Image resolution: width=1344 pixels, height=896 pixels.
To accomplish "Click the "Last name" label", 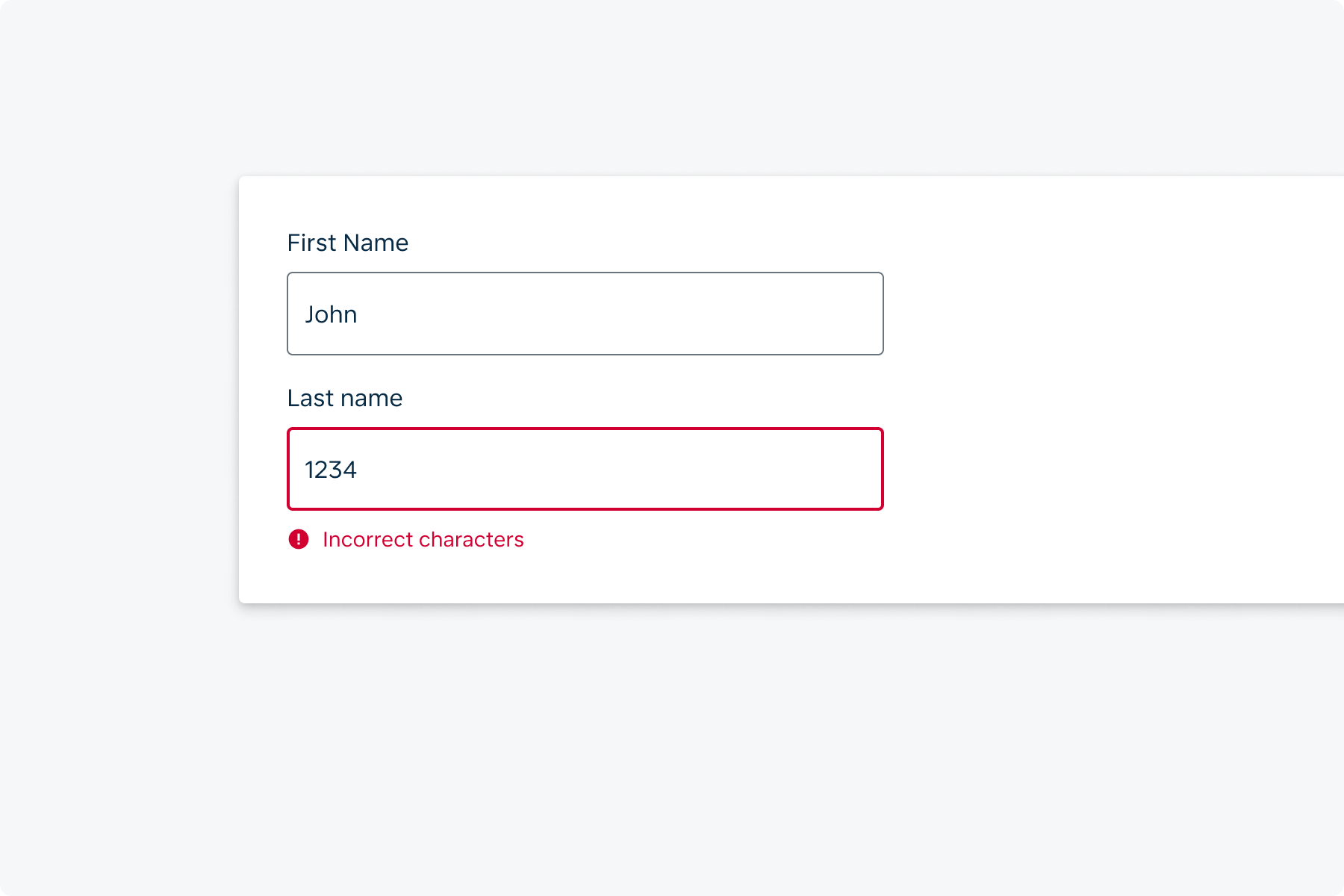I will (344, 398).
